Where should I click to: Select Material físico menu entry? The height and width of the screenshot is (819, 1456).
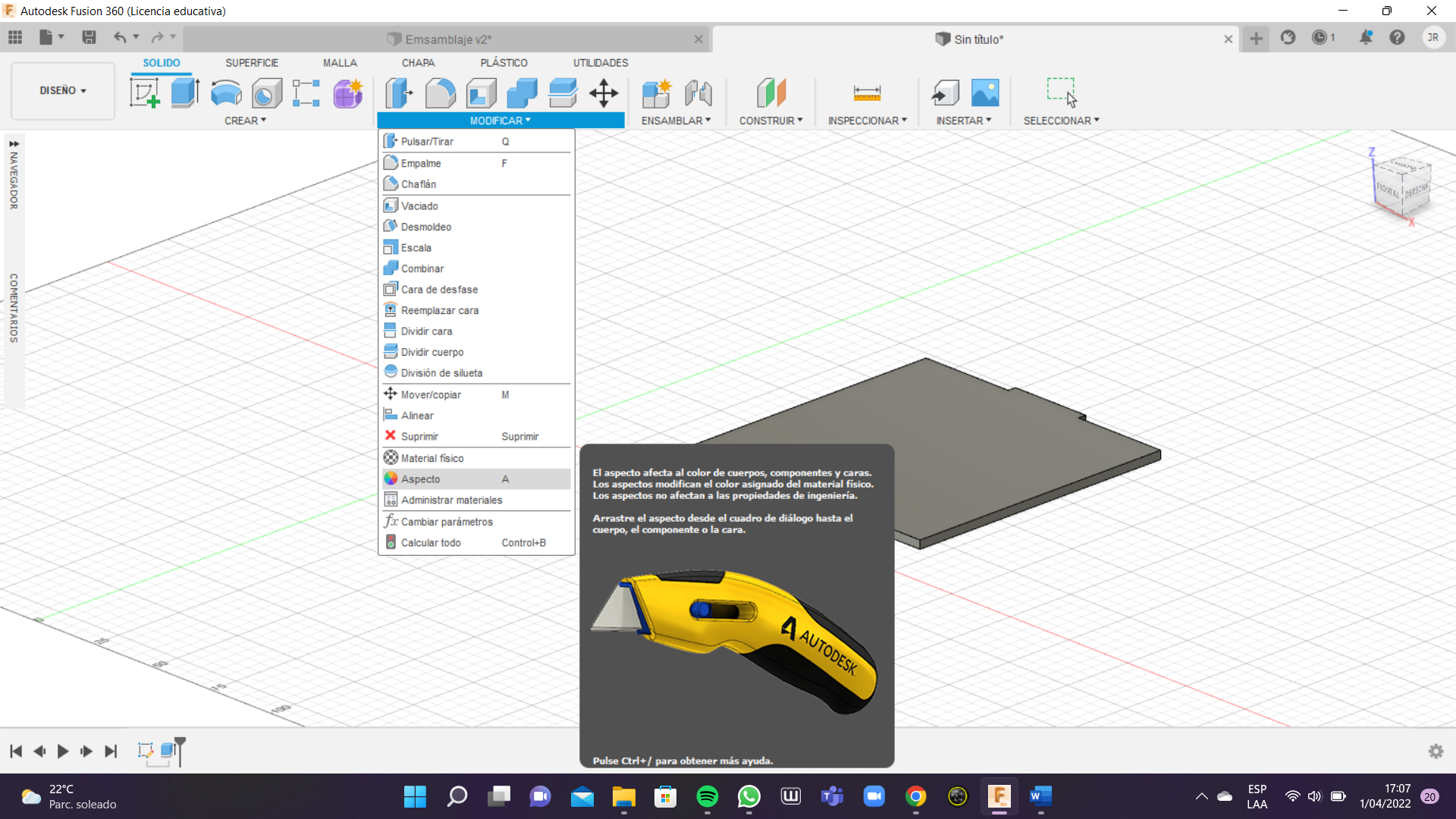pos(431,458)
